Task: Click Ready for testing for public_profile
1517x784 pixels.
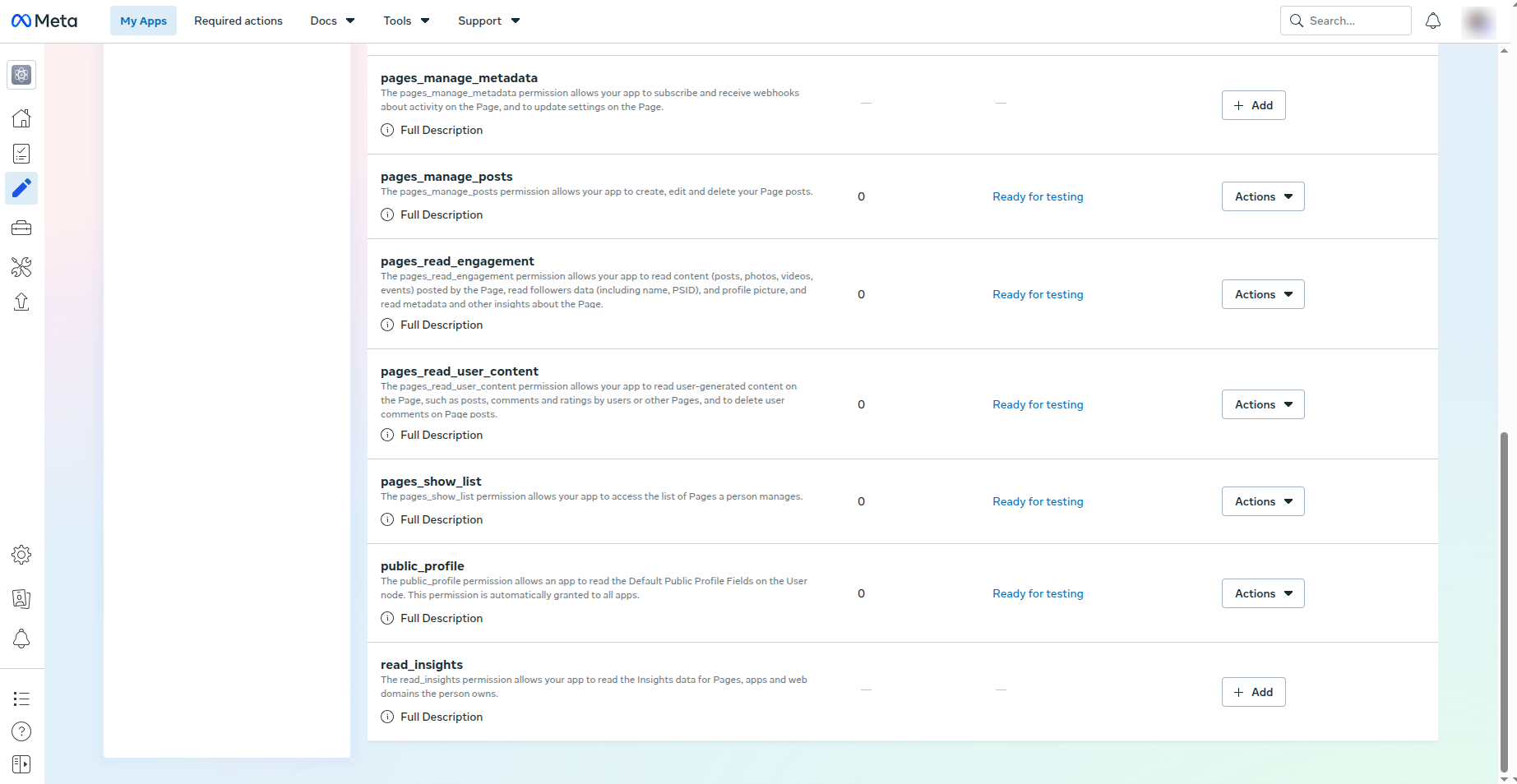Action: [1038, 593]
